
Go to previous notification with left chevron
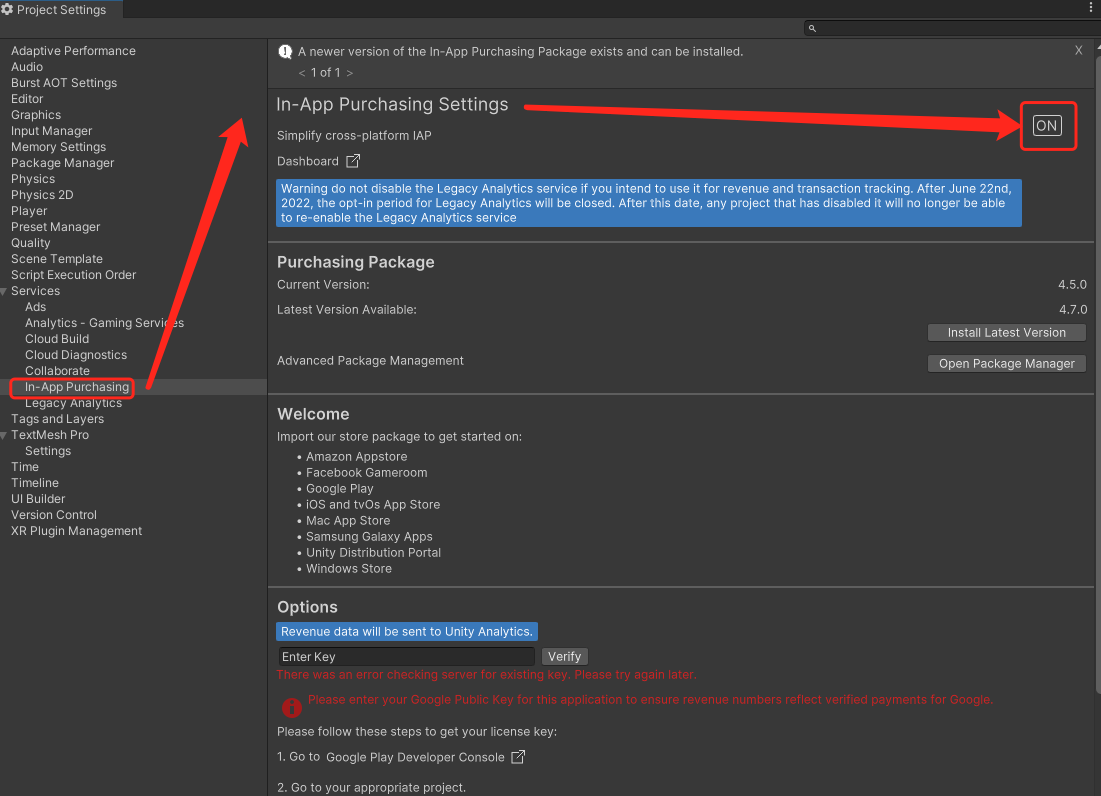tap(302, 73)
